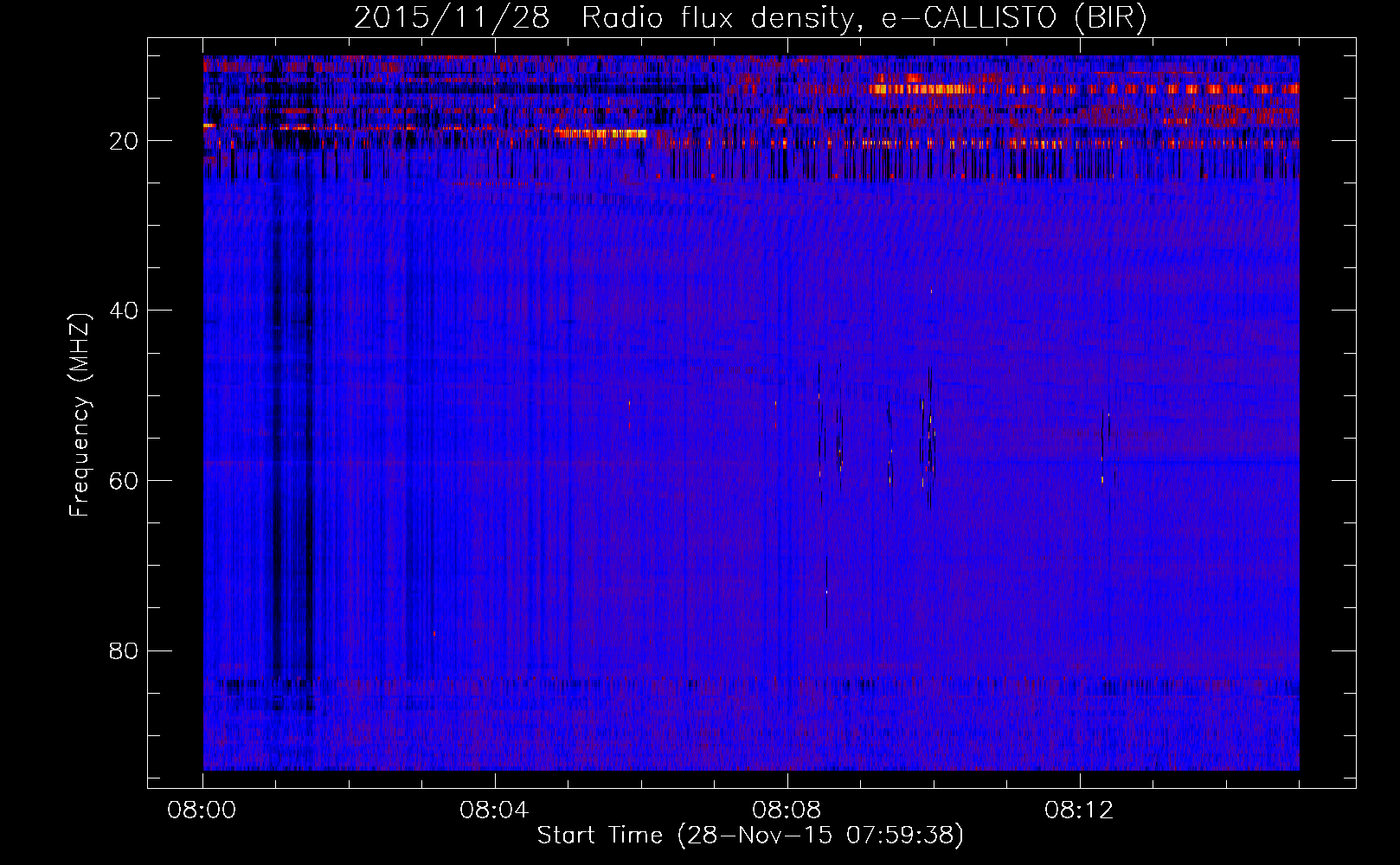Click the bright yellow burst near 20 MHz at 08:05
1400x865 pixels.
[601, 133]
